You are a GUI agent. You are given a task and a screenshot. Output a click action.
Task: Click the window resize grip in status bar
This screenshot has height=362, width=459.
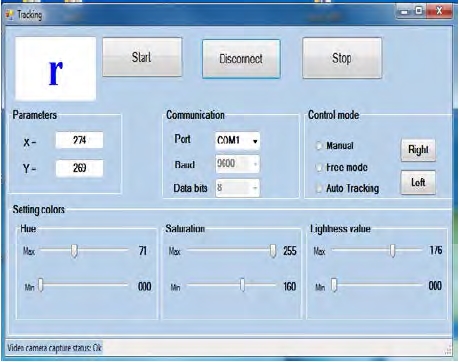[x=448, y=350]
